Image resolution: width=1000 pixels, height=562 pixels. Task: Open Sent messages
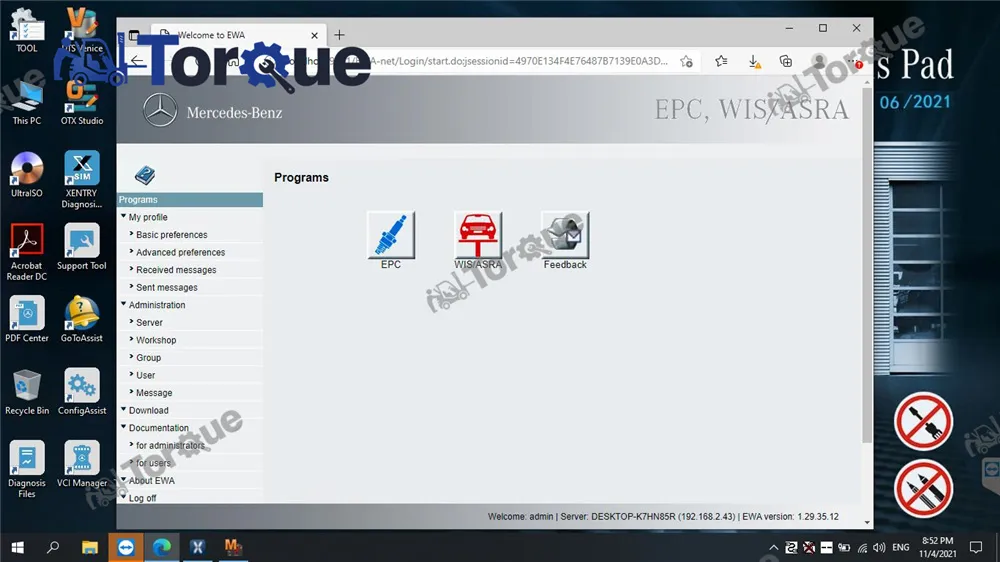166,288
